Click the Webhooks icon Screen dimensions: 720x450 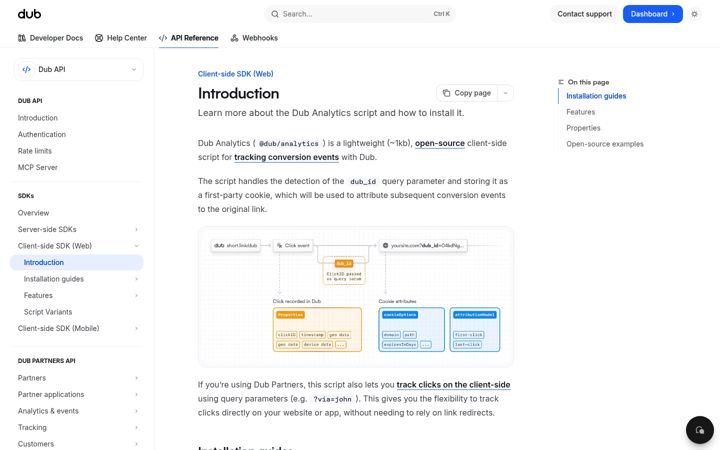coord(234,38)
